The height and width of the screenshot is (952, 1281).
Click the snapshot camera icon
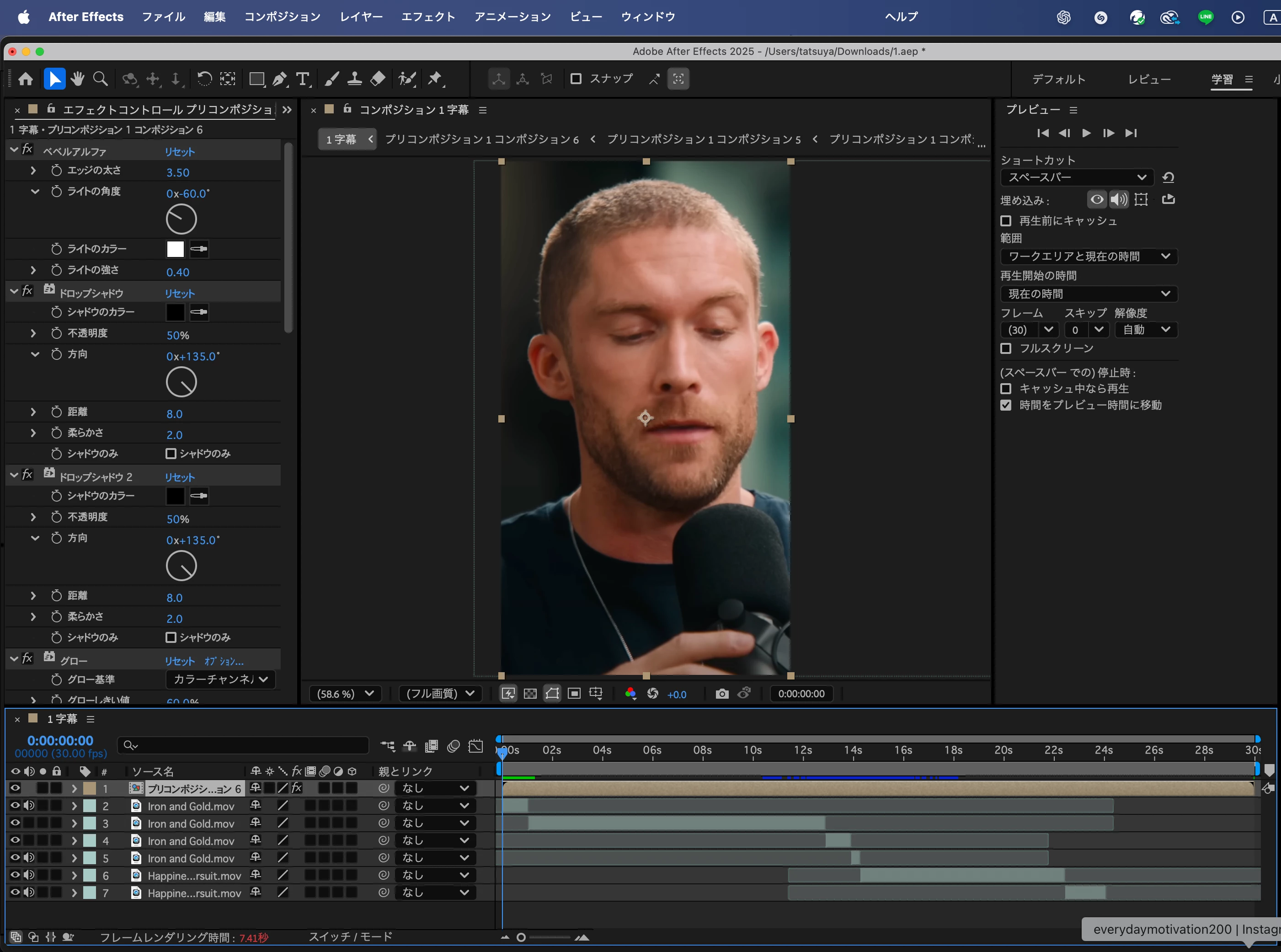(721, 694)
